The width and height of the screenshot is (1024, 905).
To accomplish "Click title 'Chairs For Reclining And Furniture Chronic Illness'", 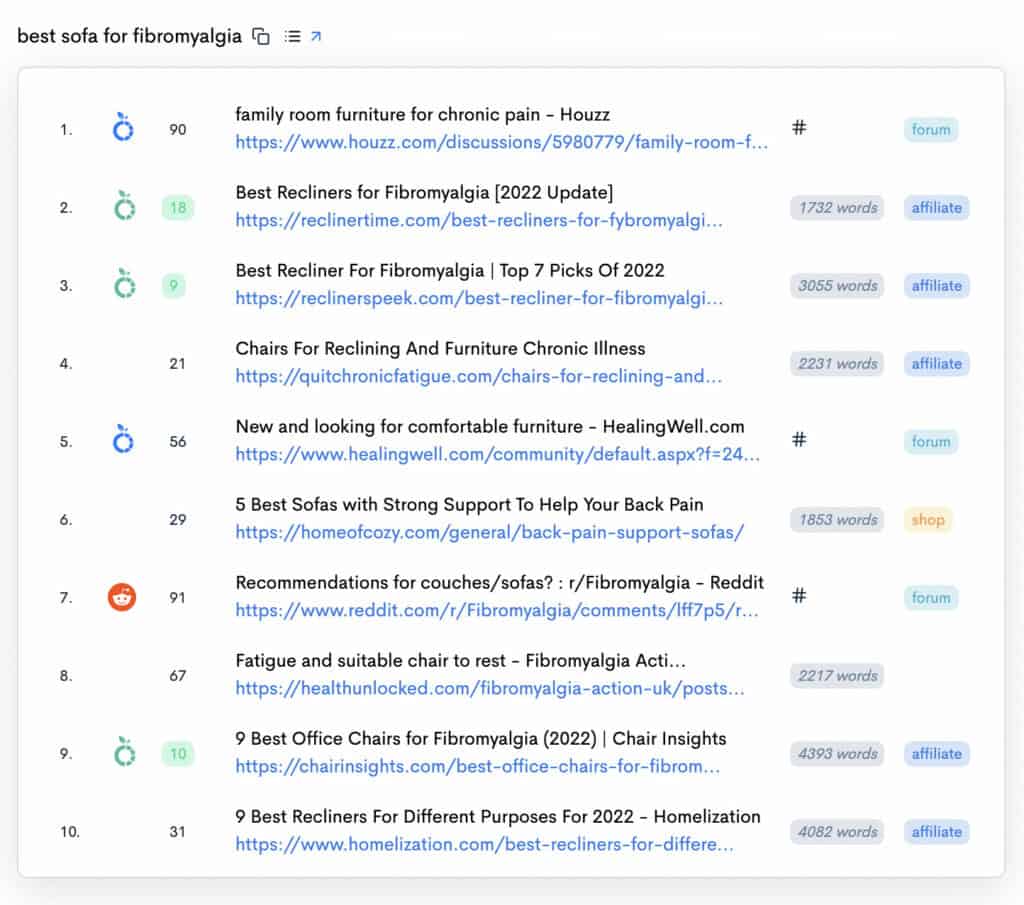I will pyautogui.click(x=440, y=349).
